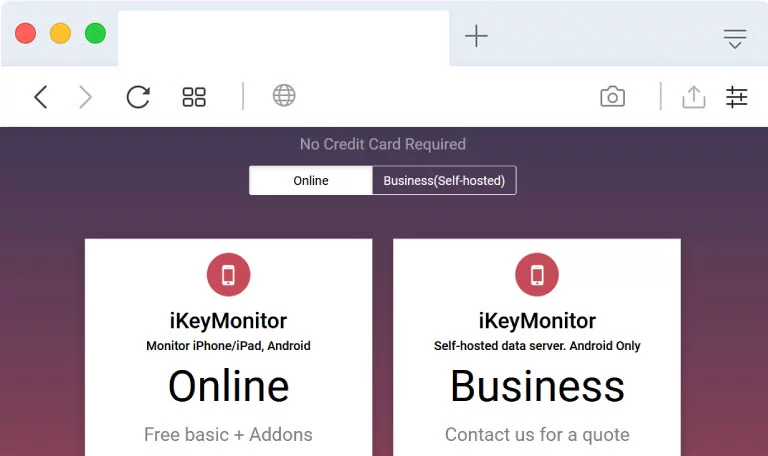Click the Online plan heading
The image size is (768, 456).
pos(228,386)
